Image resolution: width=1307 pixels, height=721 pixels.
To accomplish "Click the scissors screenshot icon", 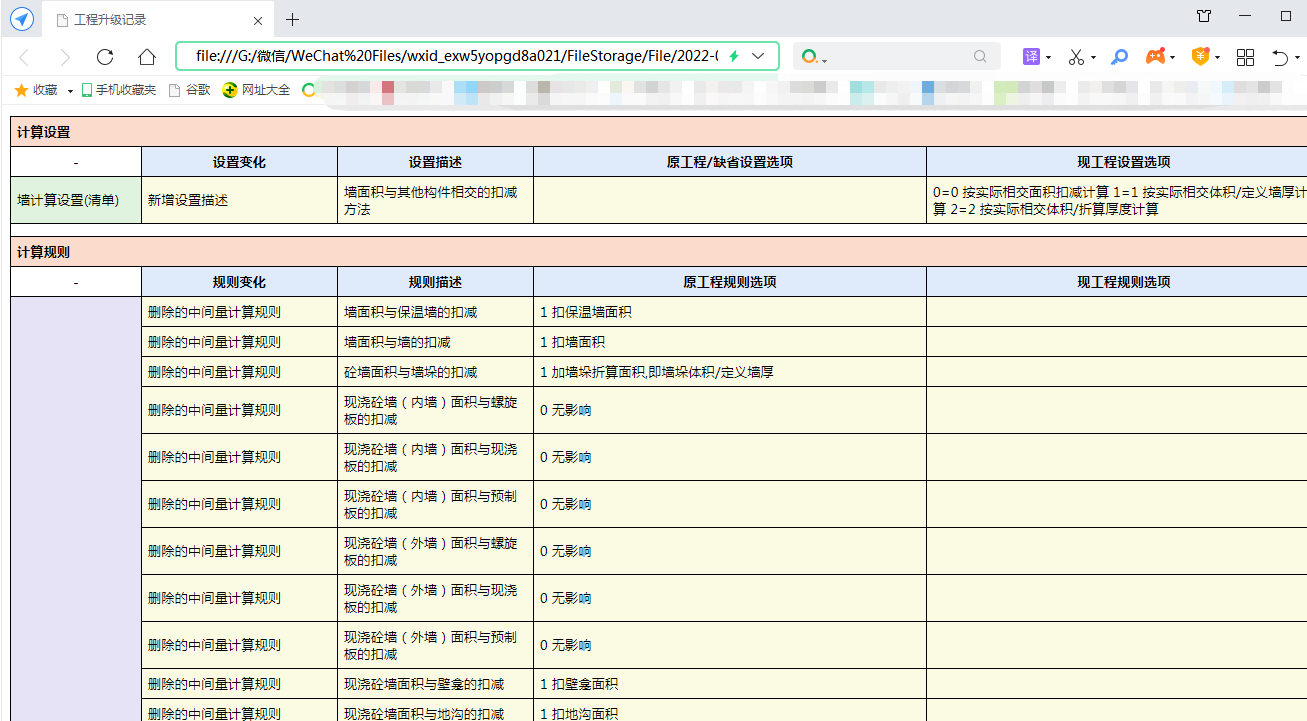I will (x=1076, y=57).
